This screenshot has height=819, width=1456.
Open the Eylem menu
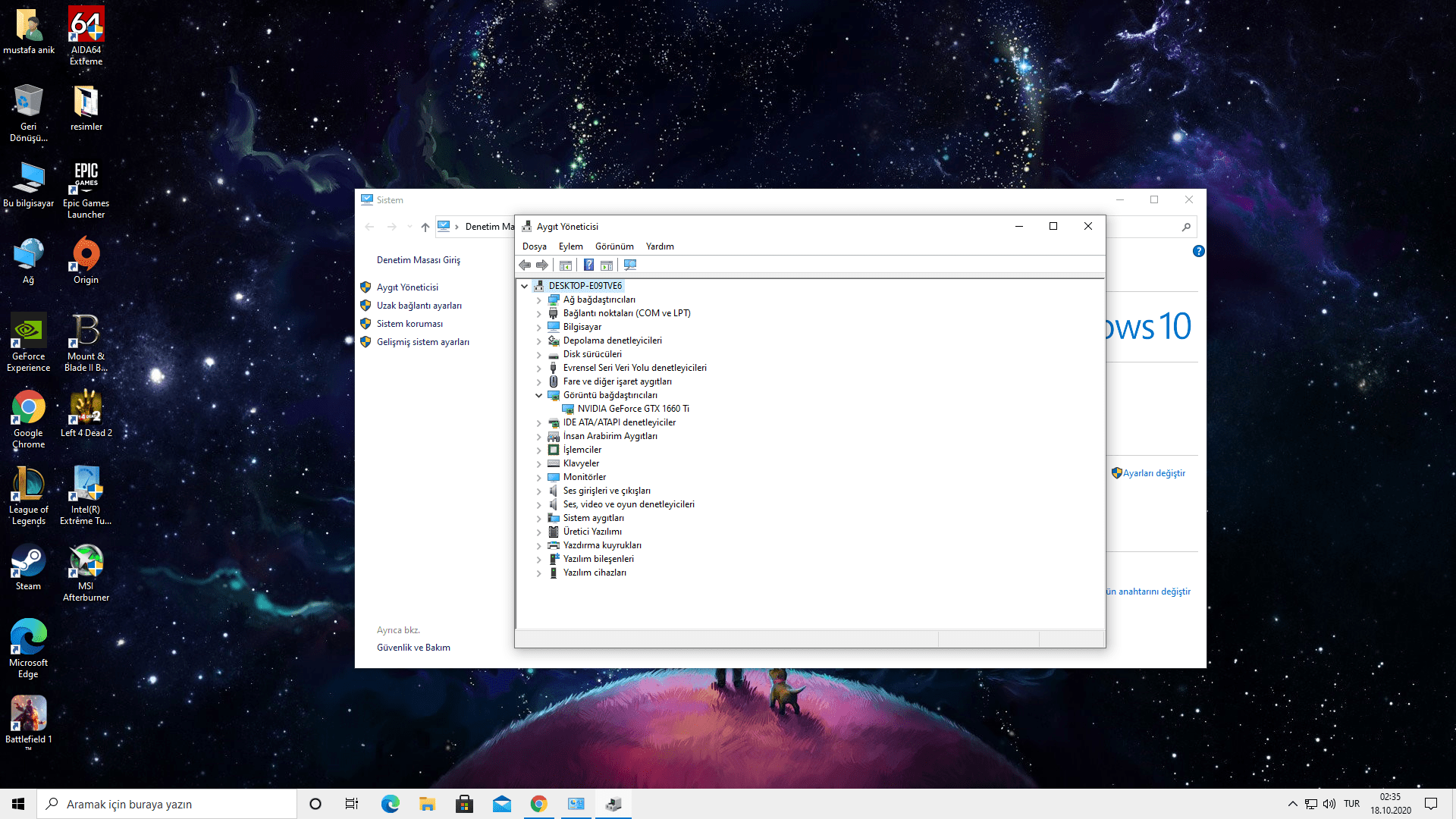point(570,246)
